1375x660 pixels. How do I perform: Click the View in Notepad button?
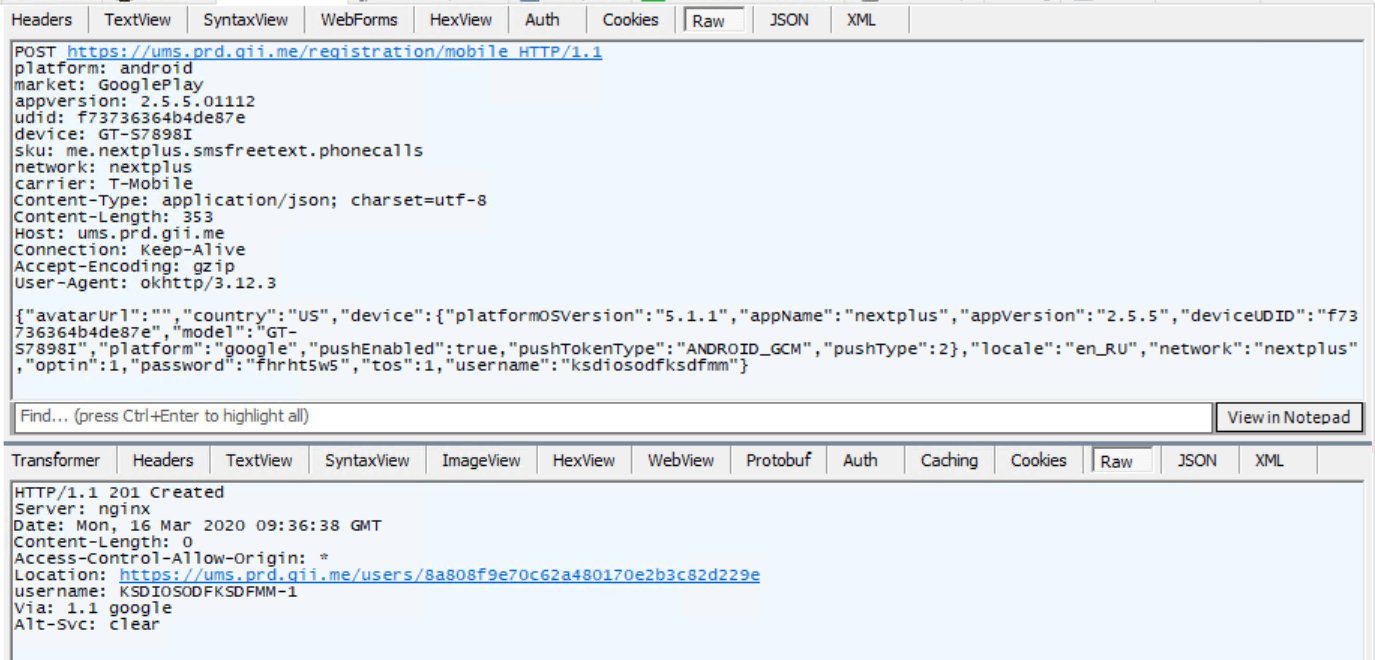point(1289,417)
